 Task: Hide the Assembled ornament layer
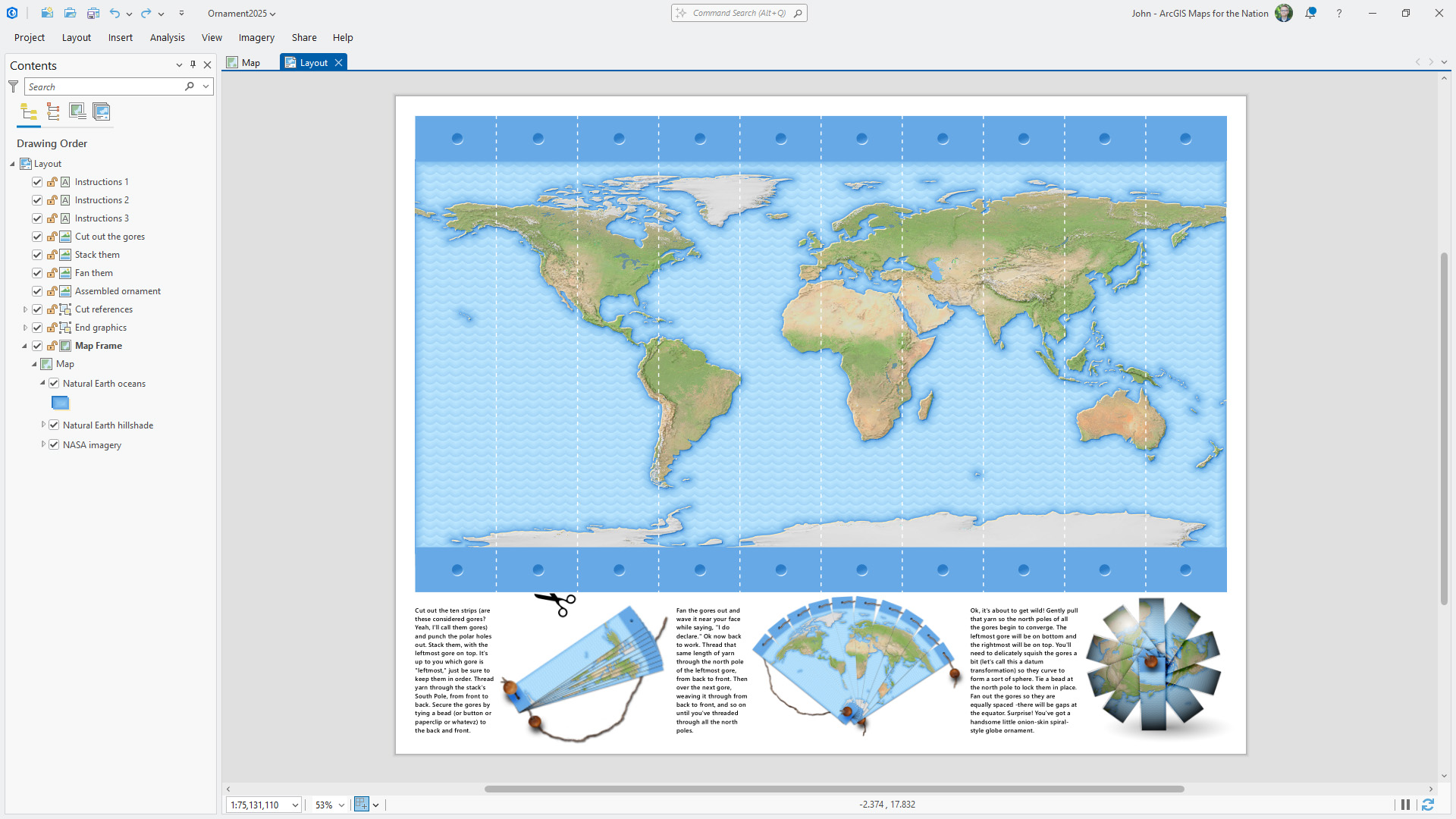pos(36,290)
